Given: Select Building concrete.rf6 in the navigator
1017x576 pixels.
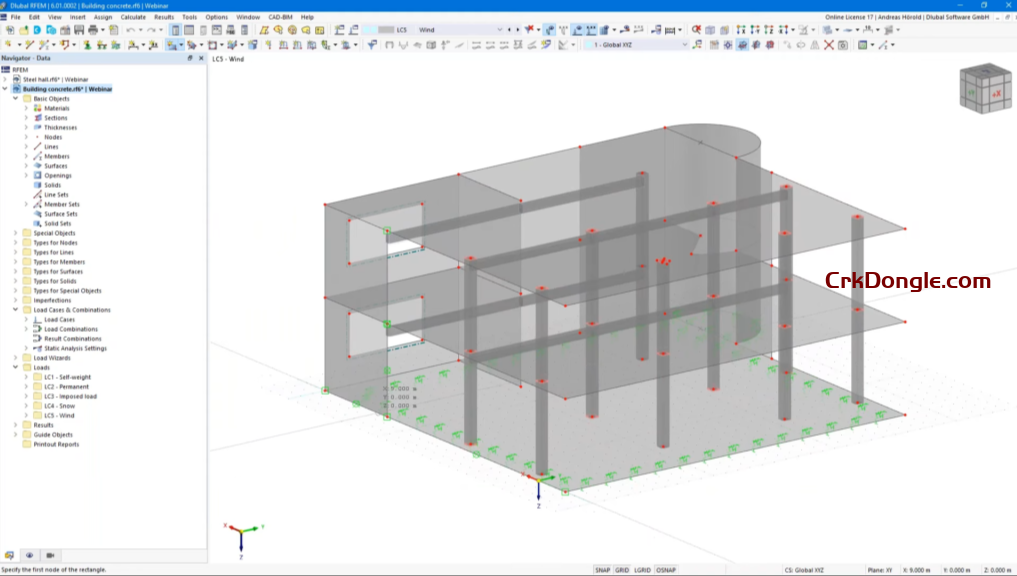Looking at the screenshot, I should 67,89.
